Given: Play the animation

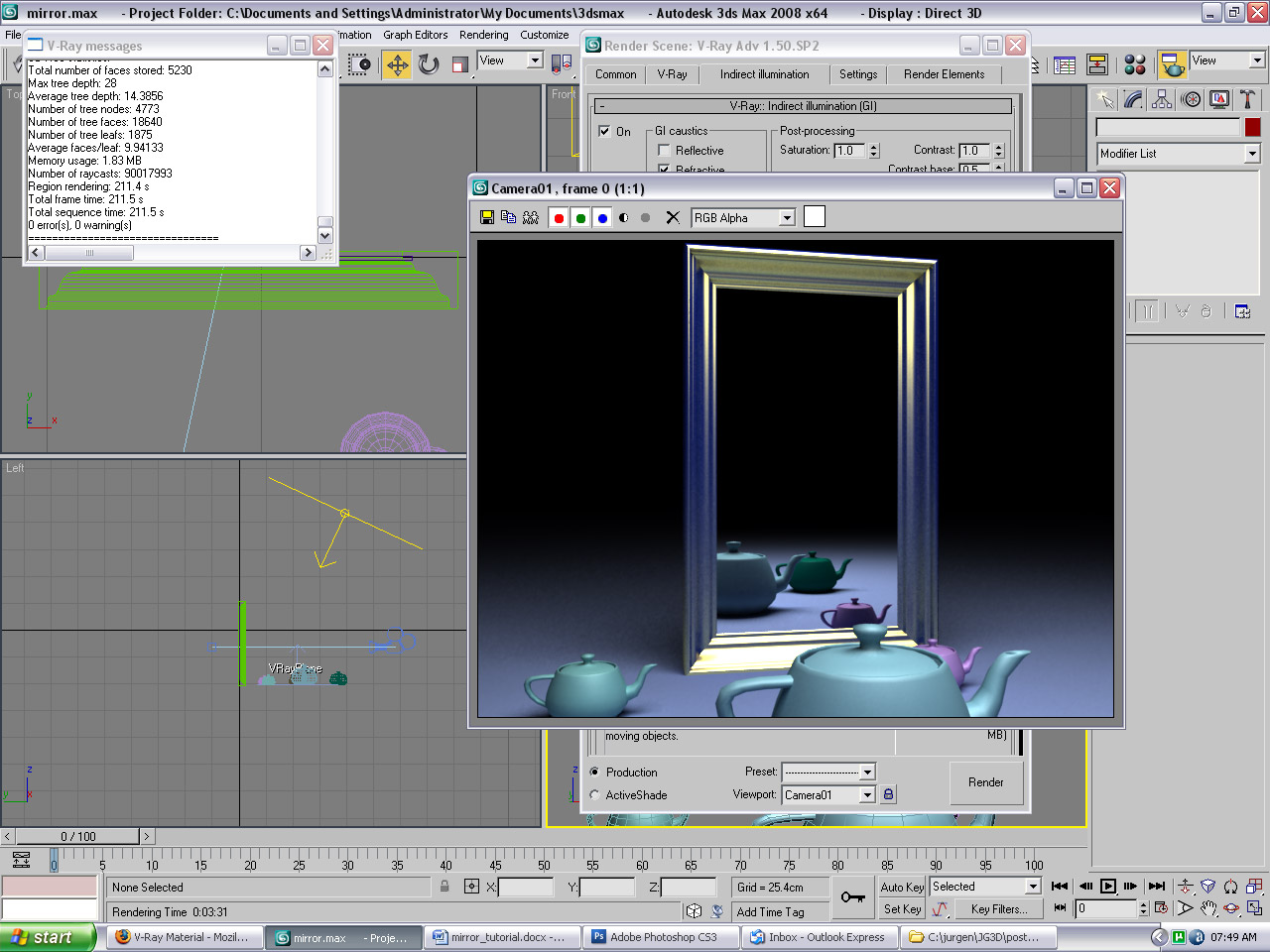Looking at the screenshot, I should pyautogui.click(x=1108, y=887).
